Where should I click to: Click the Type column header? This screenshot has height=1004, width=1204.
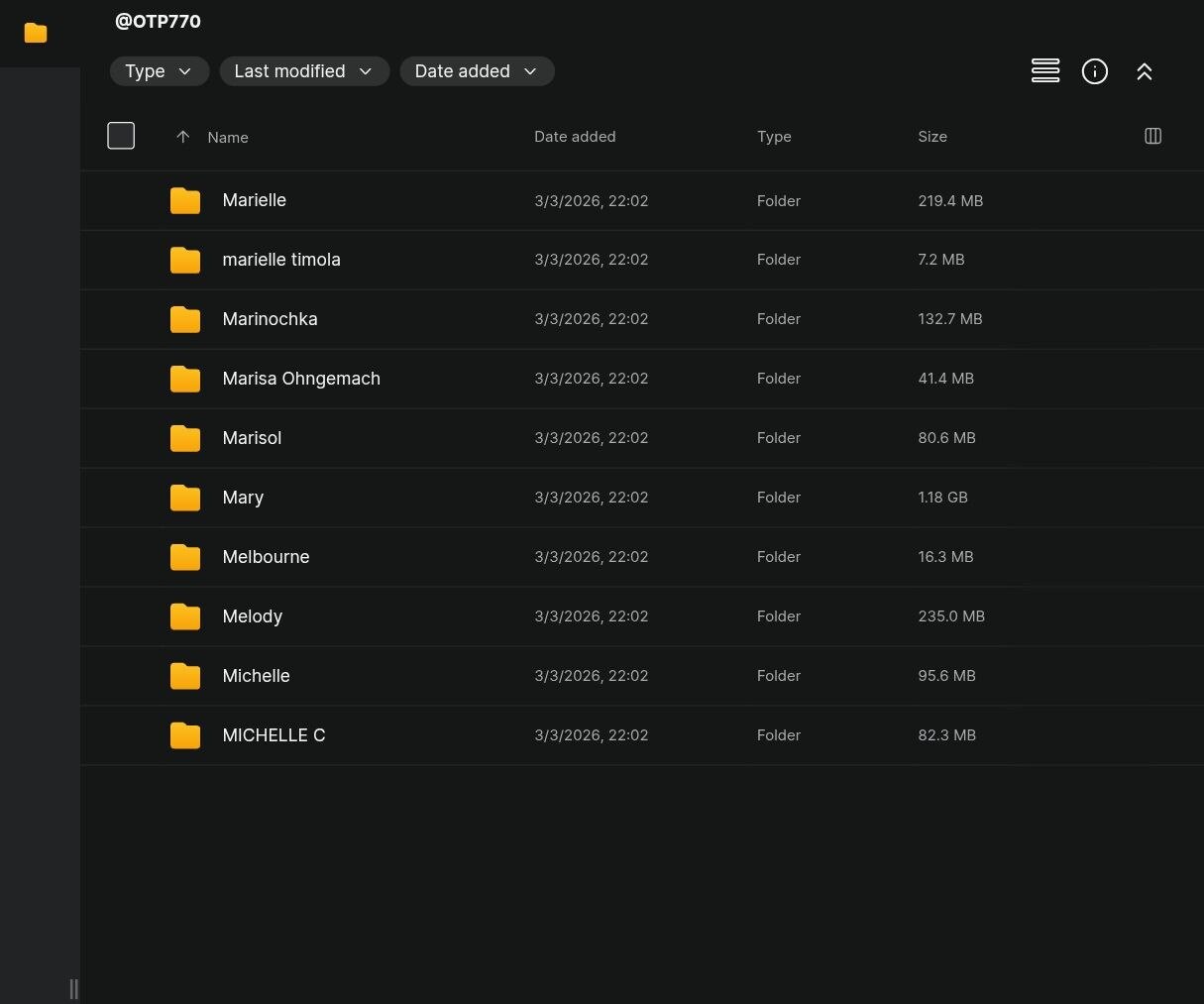(774, 137)
